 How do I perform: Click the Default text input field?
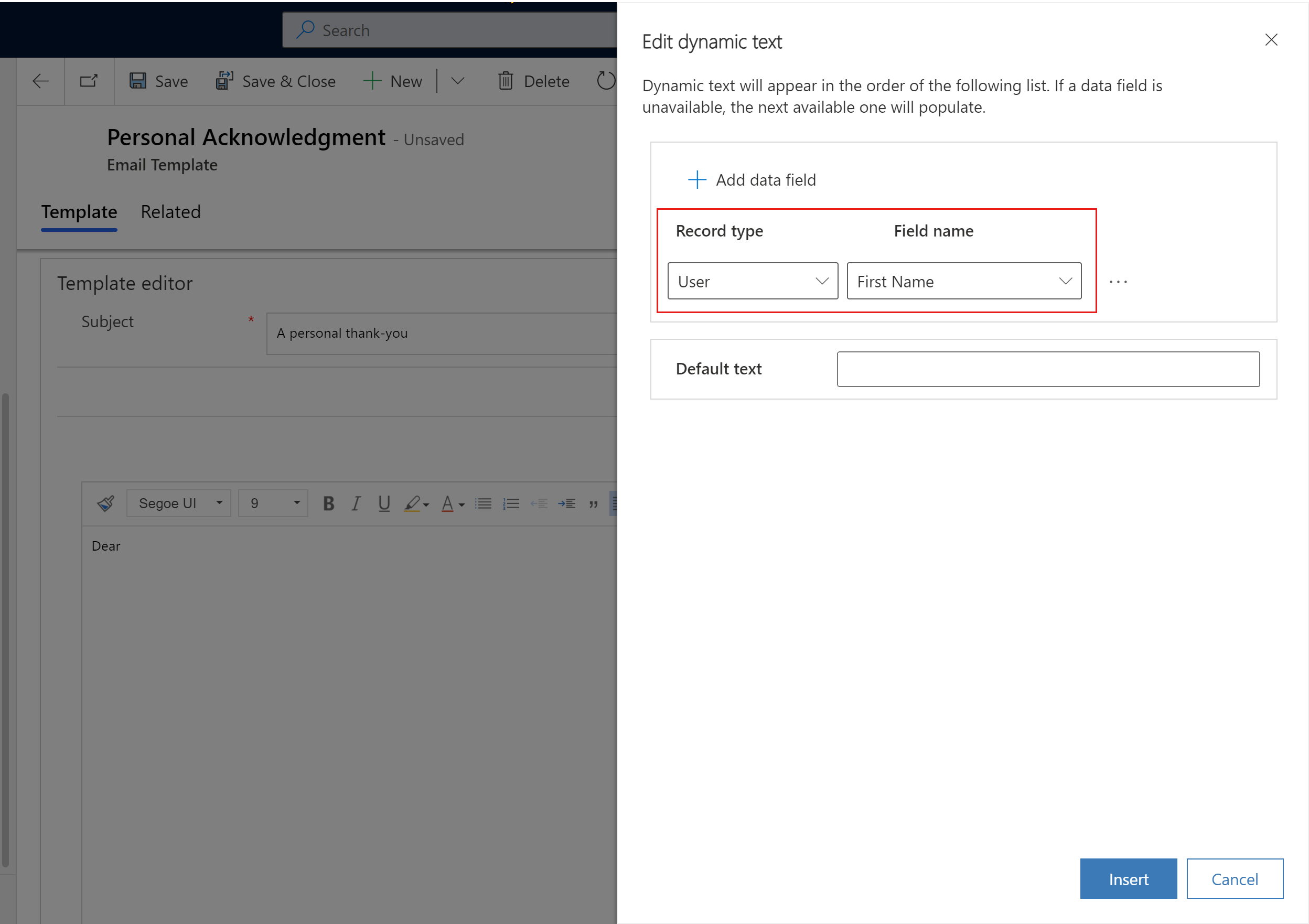[1049, 368]
